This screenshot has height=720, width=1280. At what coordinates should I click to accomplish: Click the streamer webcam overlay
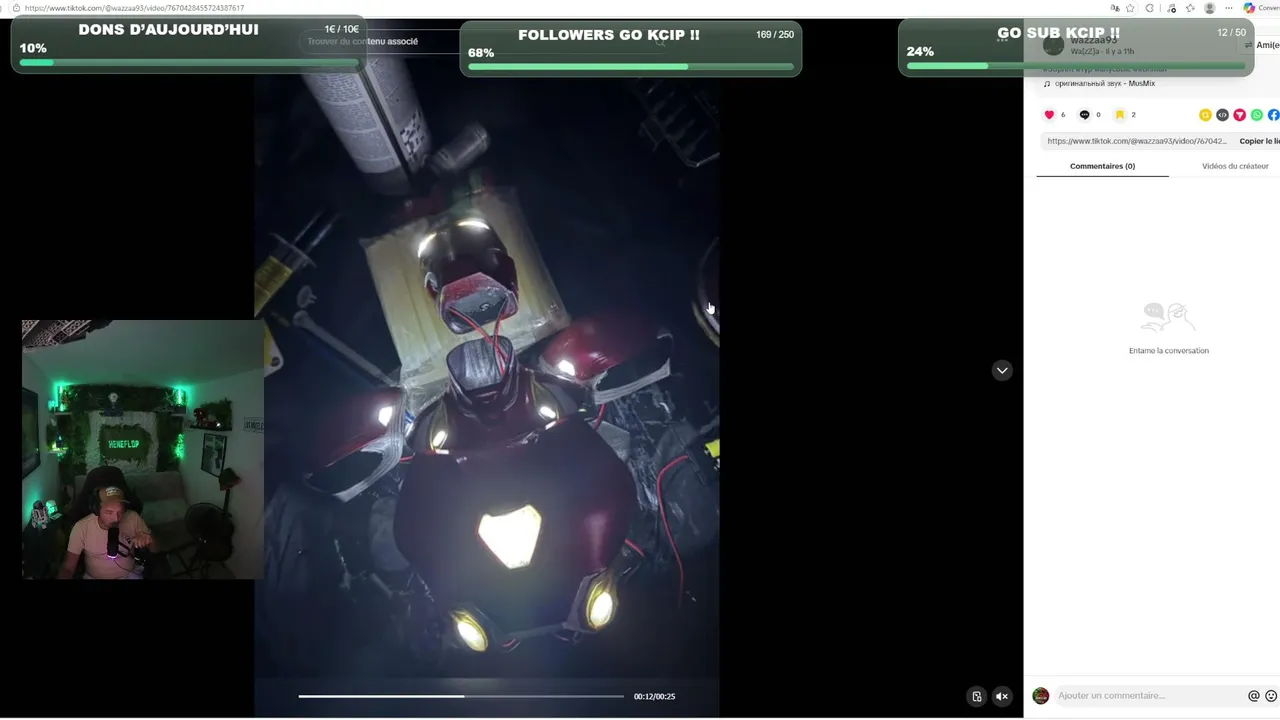(143, 449)
